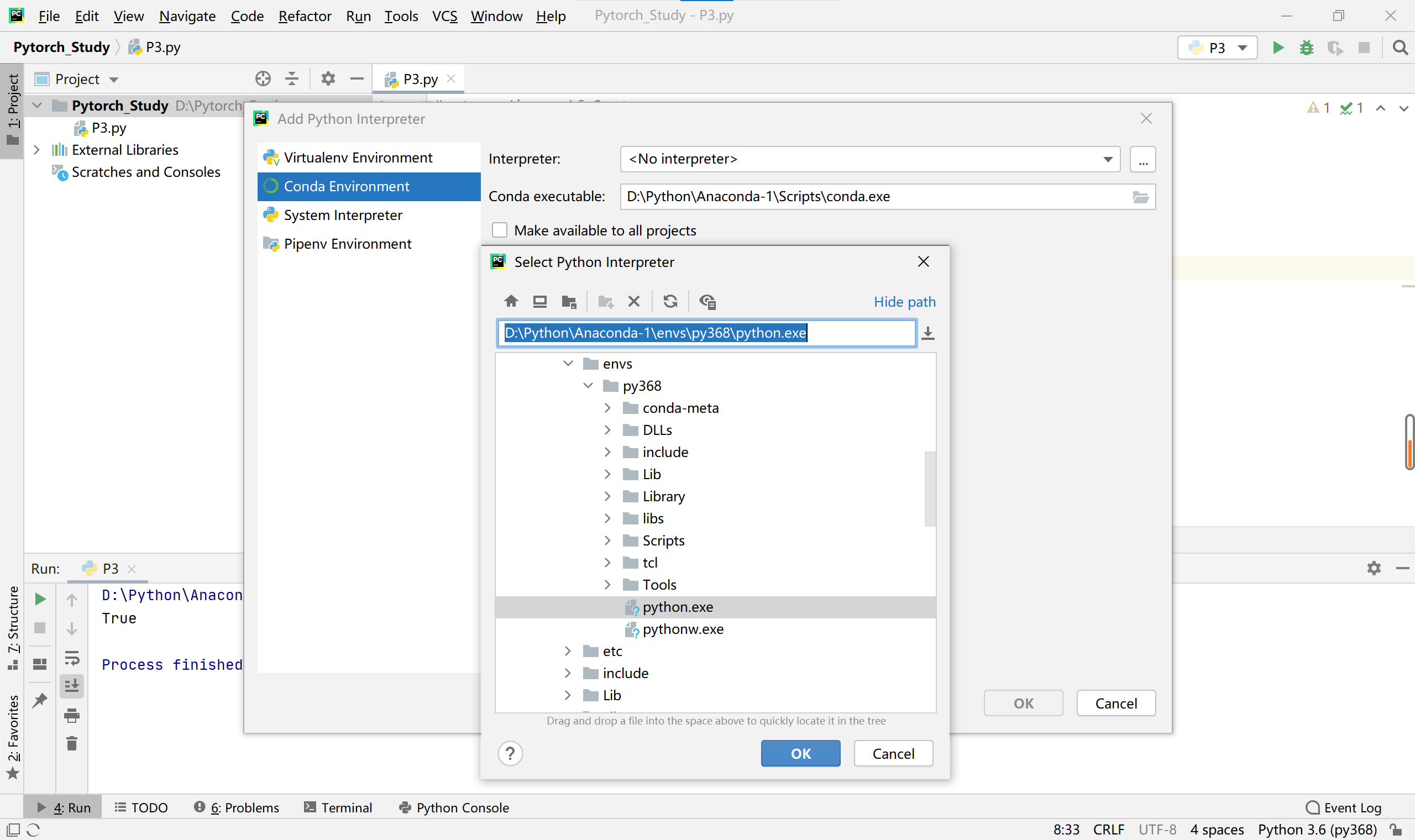This screenshot has width=1415, height=840.
Task: Click the file tree vertical scrollbar
Action: point(930,489)
